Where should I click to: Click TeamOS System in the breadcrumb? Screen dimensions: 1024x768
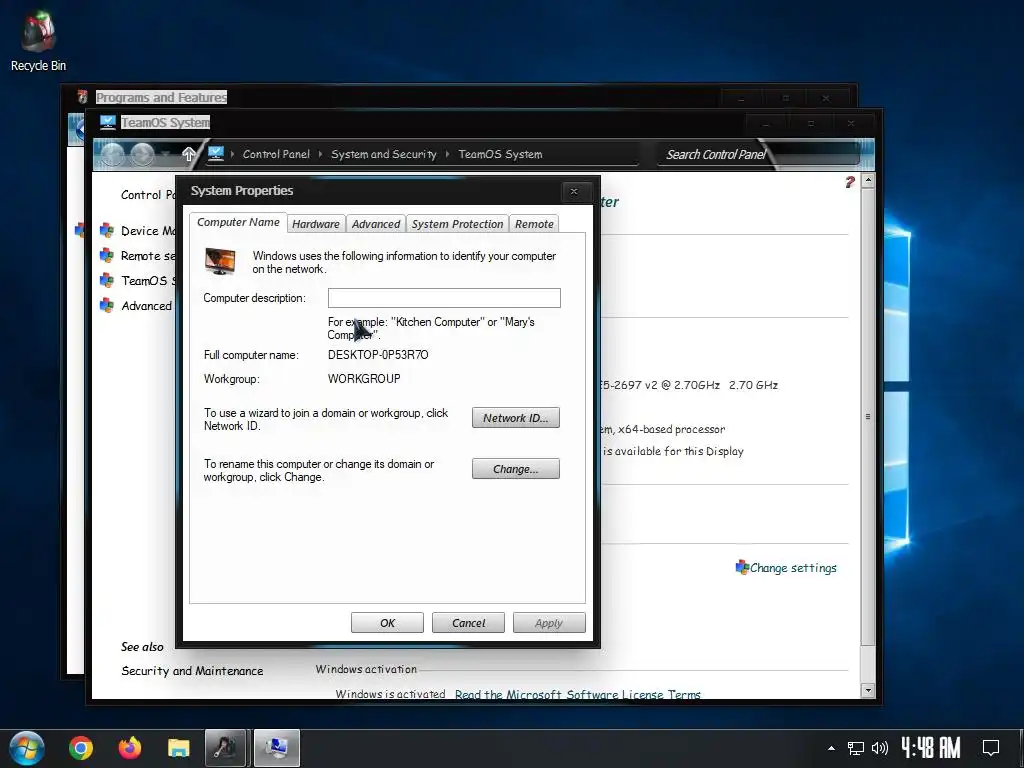pyautogui.click(x=500, y=154)
